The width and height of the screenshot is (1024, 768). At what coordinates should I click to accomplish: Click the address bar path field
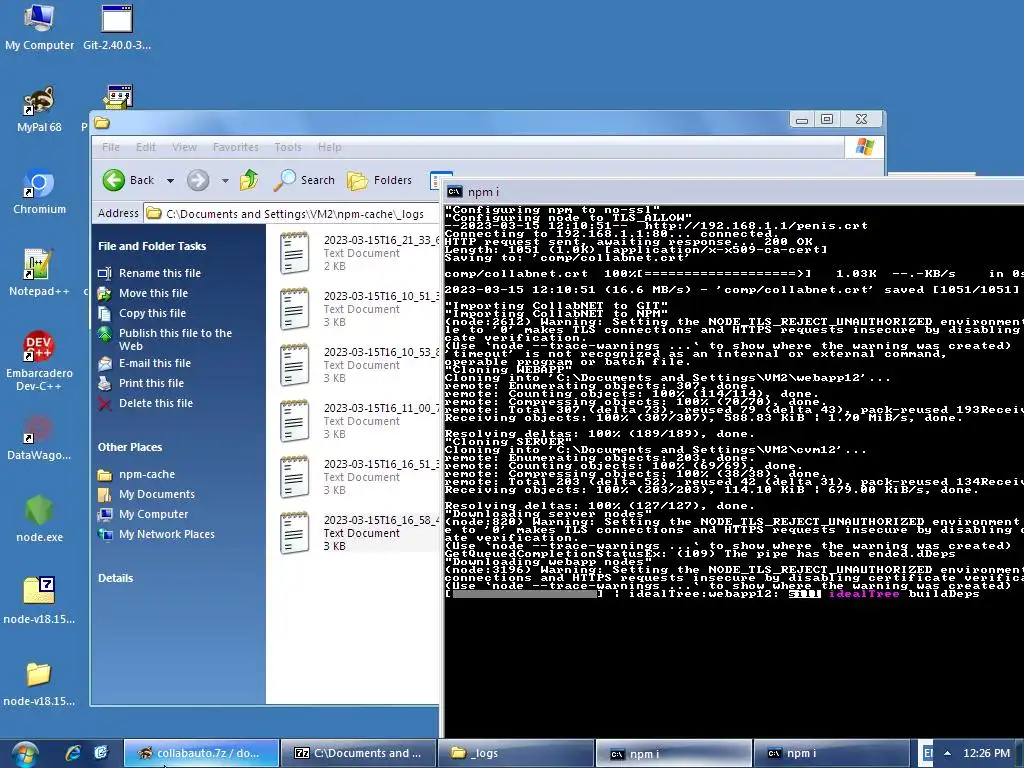coord(292,214)
